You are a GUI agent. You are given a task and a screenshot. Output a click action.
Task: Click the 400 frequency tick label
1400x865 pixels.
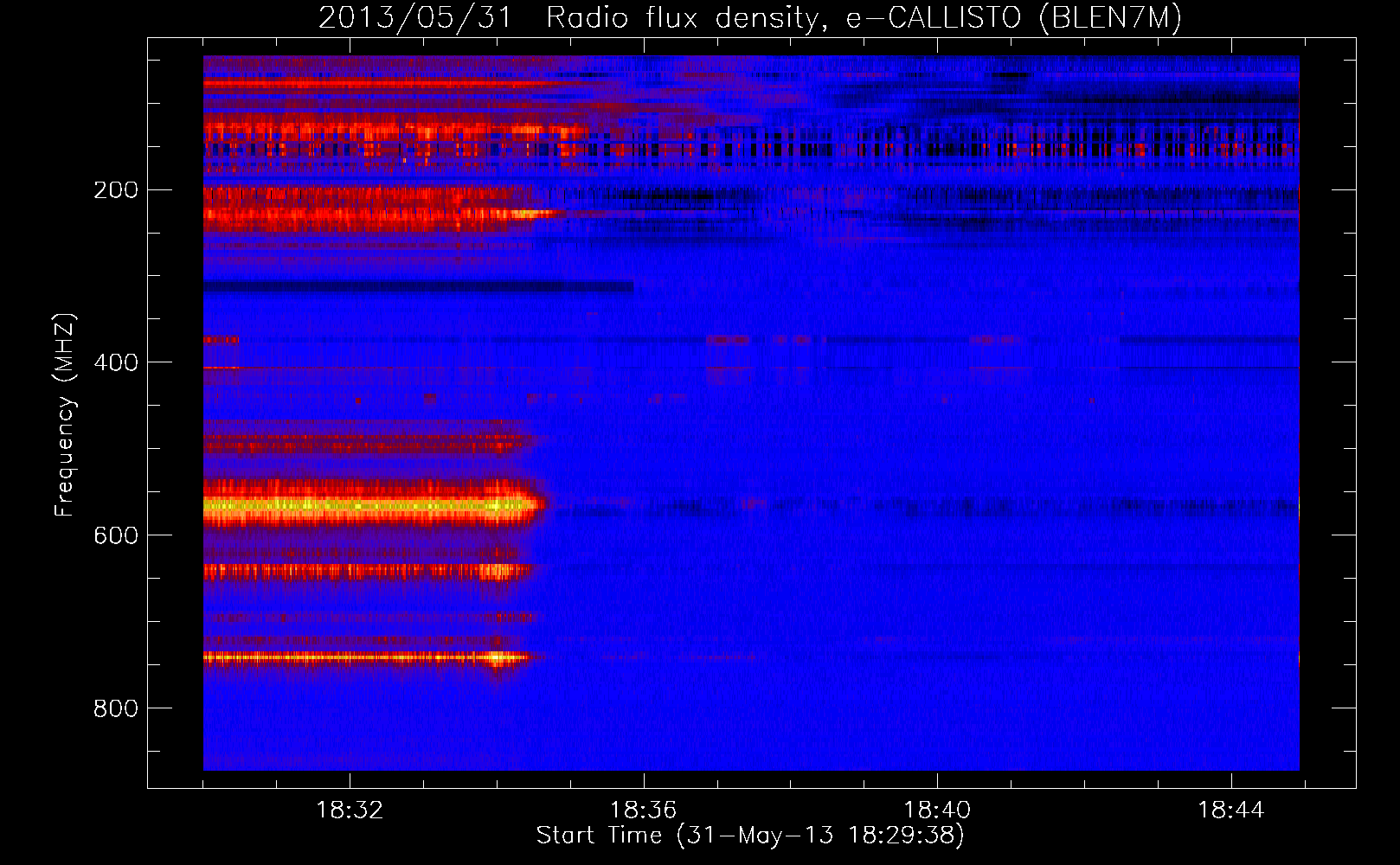116,362
